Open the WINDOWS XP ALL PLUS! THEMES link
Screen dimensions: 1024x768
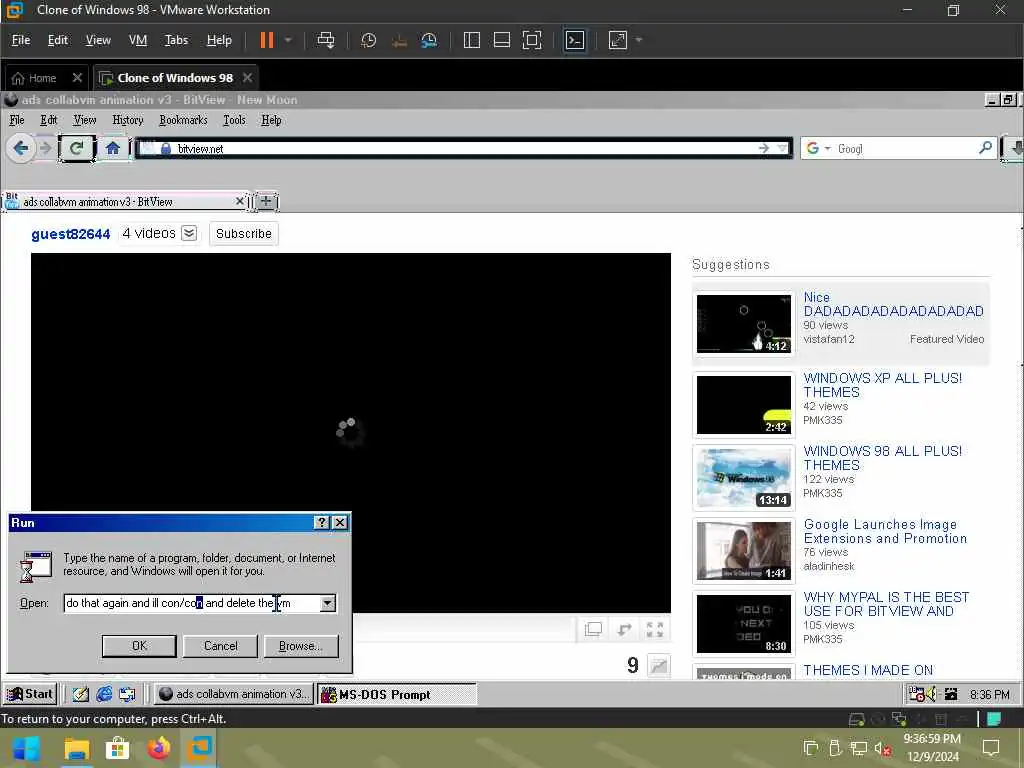pyautogui.click(x=882, y=385)
